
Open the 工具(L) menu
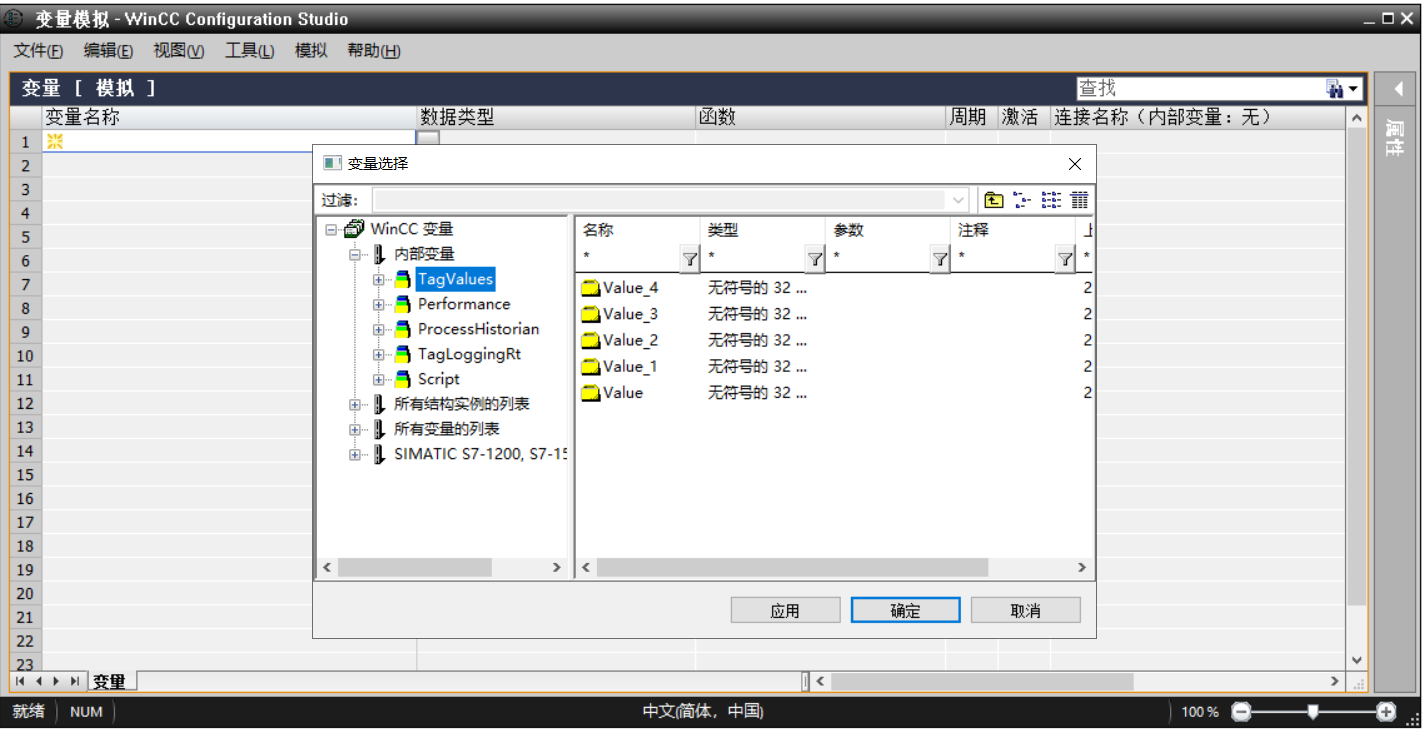pos(249,51)
